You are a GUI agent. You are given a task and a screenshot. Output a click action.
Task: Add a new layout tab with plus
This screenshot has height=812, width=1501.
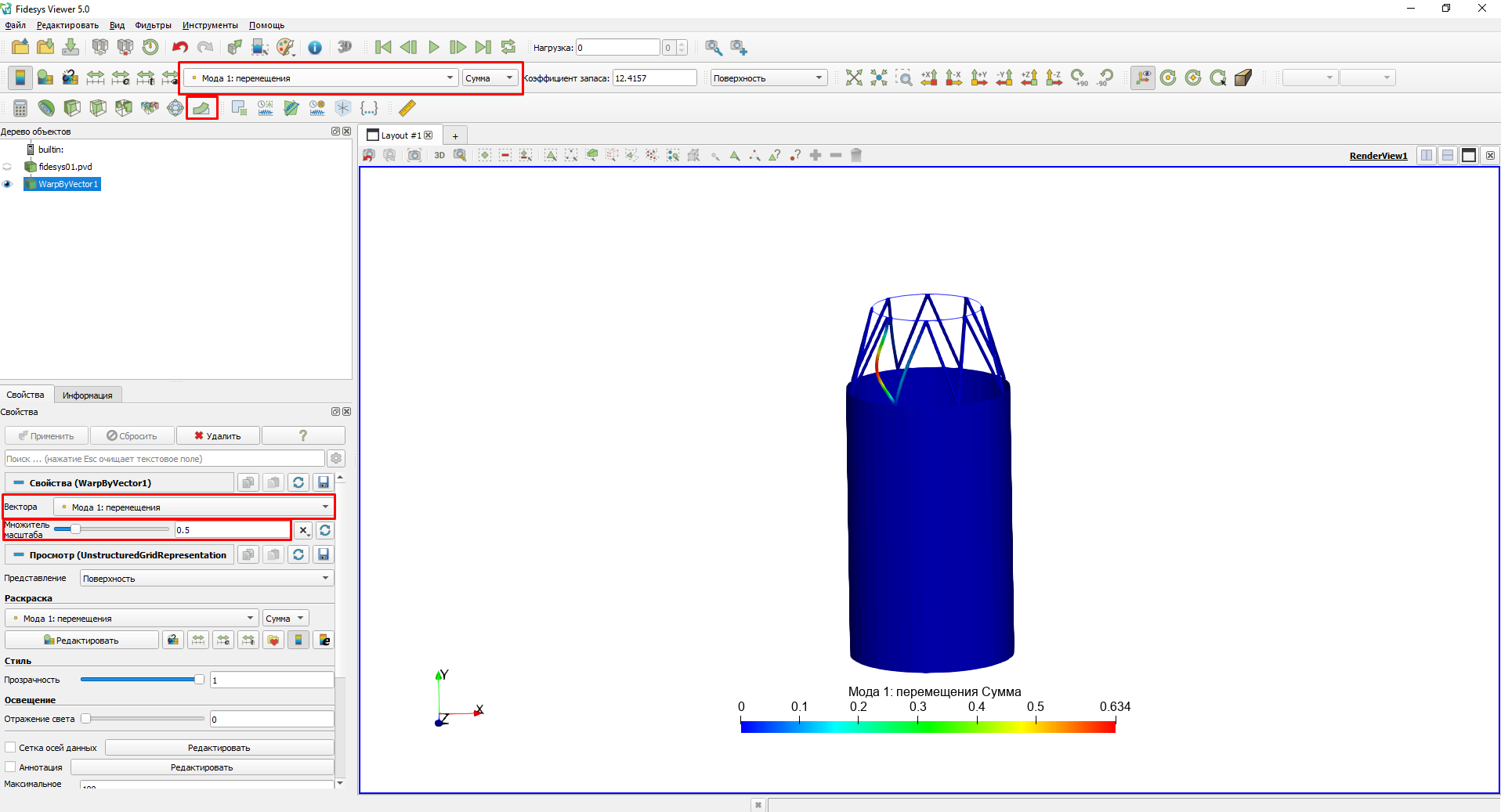[x=454, y=135]
